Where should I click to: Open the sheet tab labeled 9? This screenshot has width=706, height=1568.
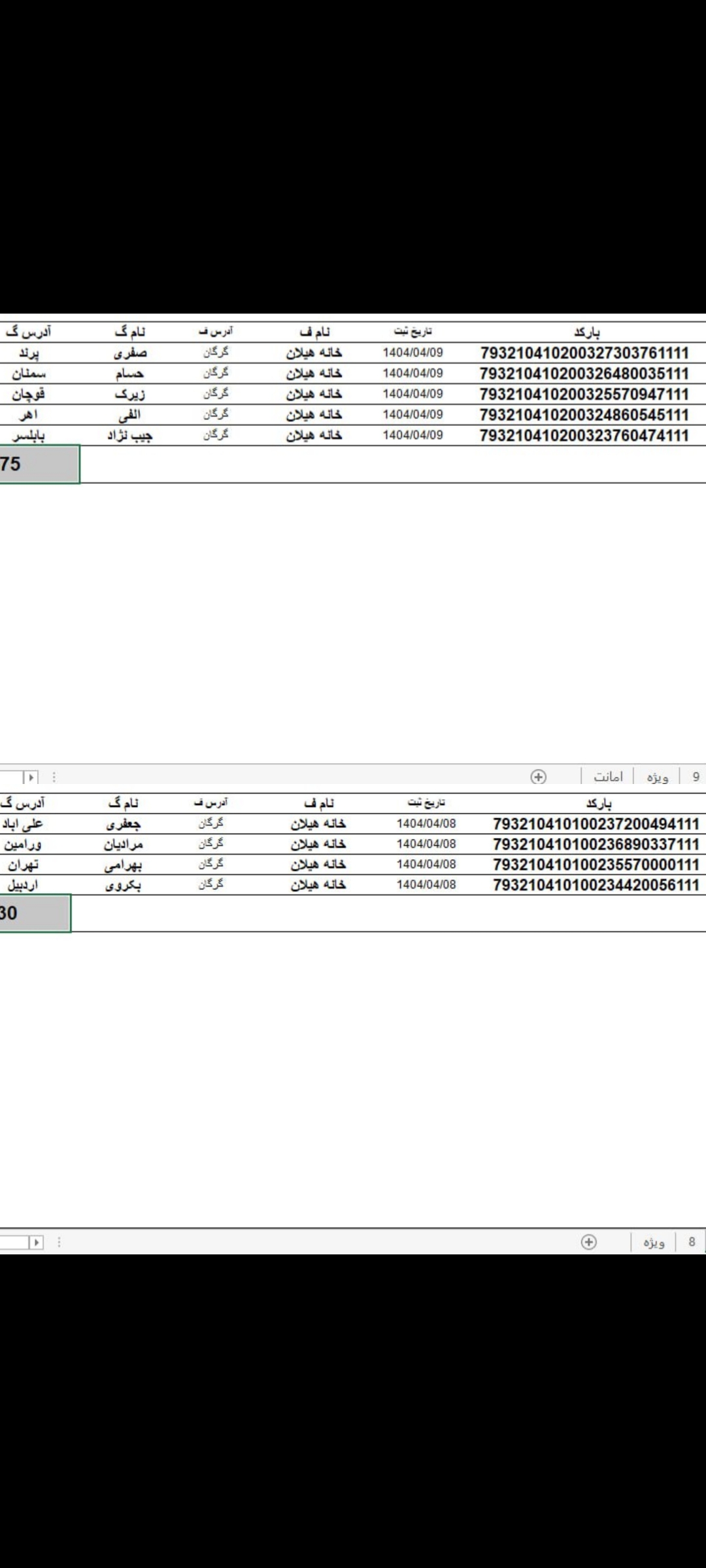tap(696, 776)
